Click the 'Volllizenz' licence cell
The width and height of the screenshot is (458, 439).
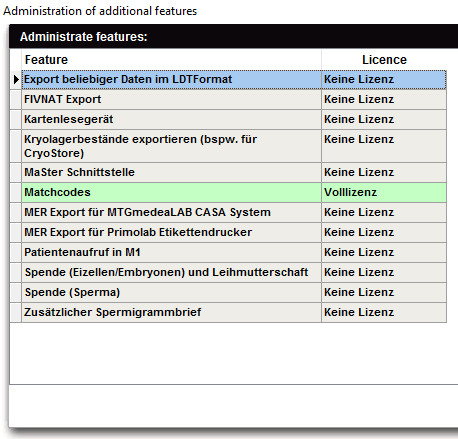click(x=384, y=192)
